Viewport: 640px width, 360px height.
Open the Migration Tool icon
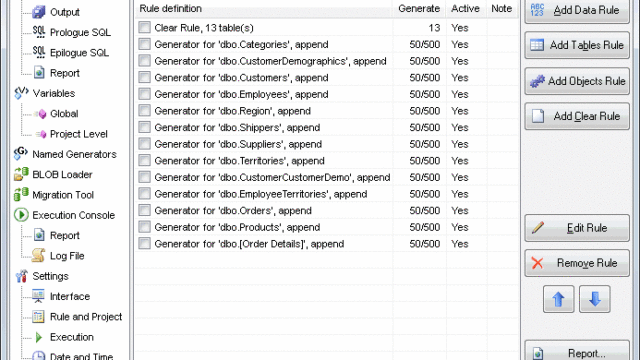pyautogui.click(x=21, y=195)
